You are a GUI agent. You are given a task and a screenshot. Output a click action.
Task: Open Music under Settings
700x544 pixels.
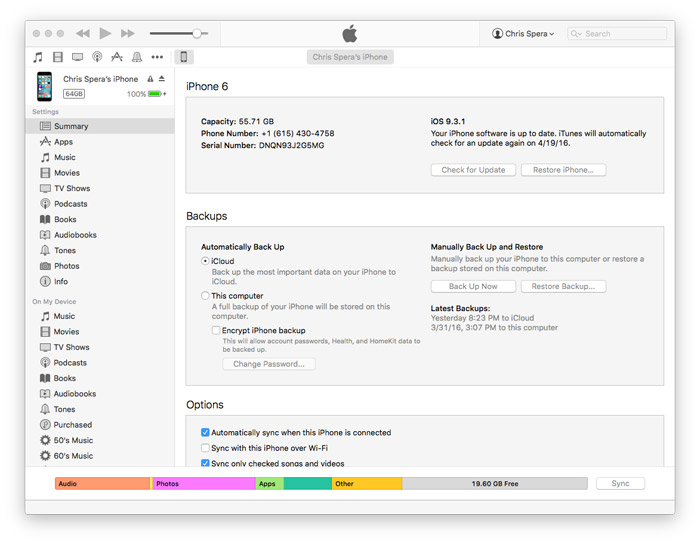[x=100, y=158]
